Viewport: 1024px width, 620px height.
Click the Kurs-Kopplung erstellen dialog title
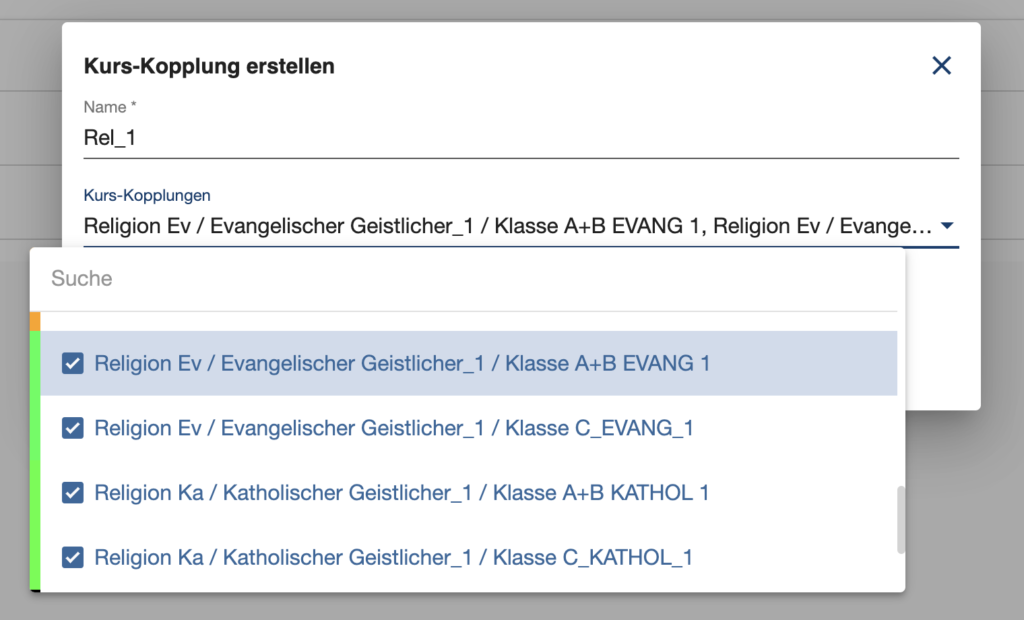(209, 66)
